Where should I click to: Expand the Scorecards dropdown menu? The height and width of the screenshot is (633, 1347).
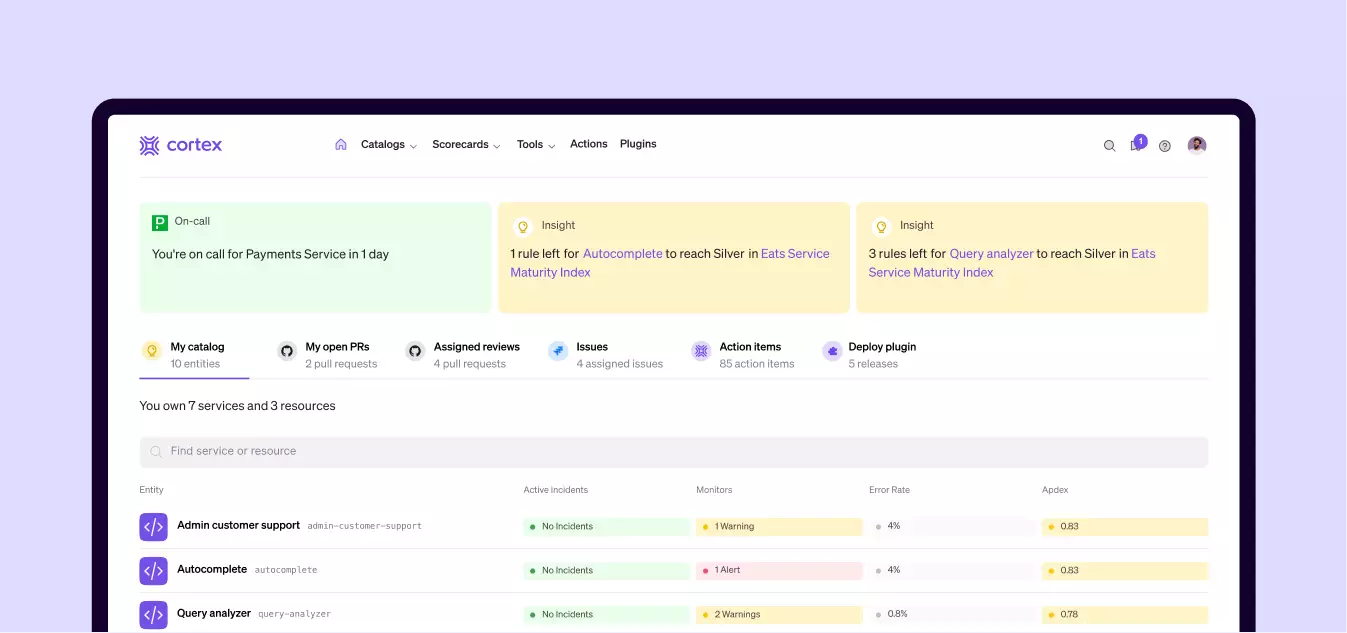[466, 144]
